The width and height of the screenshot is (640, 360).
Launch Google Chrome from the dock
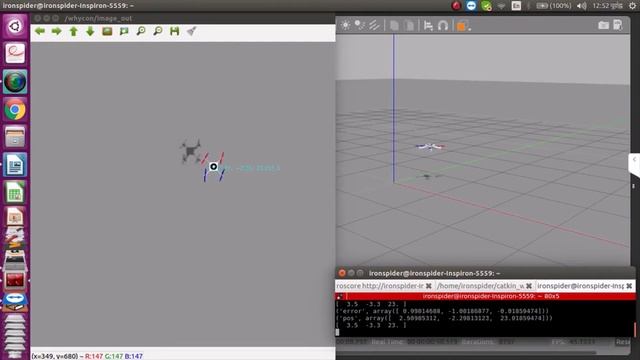click(x=15, y=110)
